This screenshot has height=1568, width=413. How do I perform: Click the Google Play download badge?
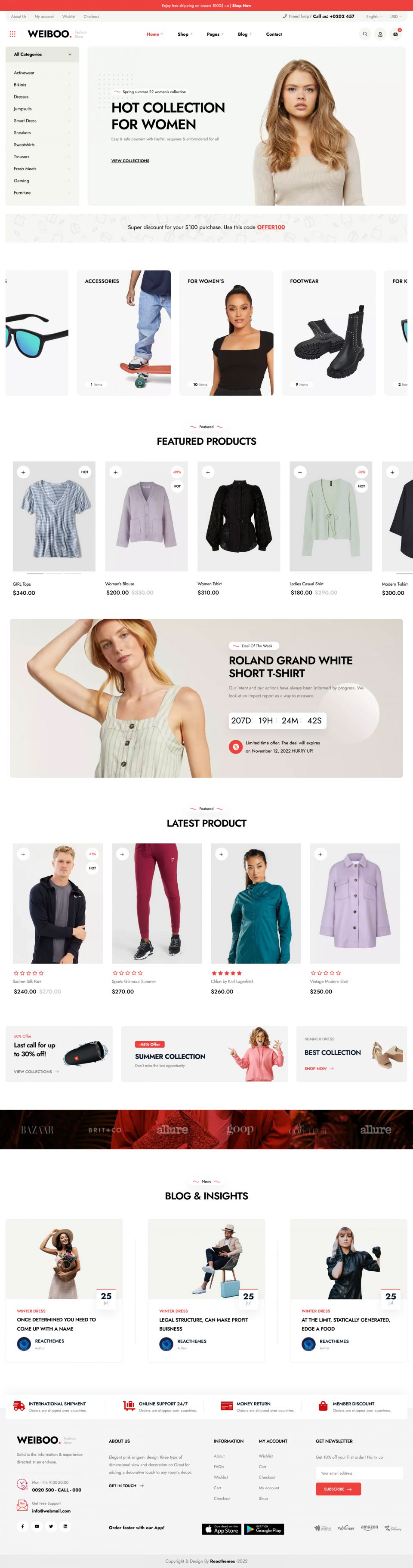264,1529
